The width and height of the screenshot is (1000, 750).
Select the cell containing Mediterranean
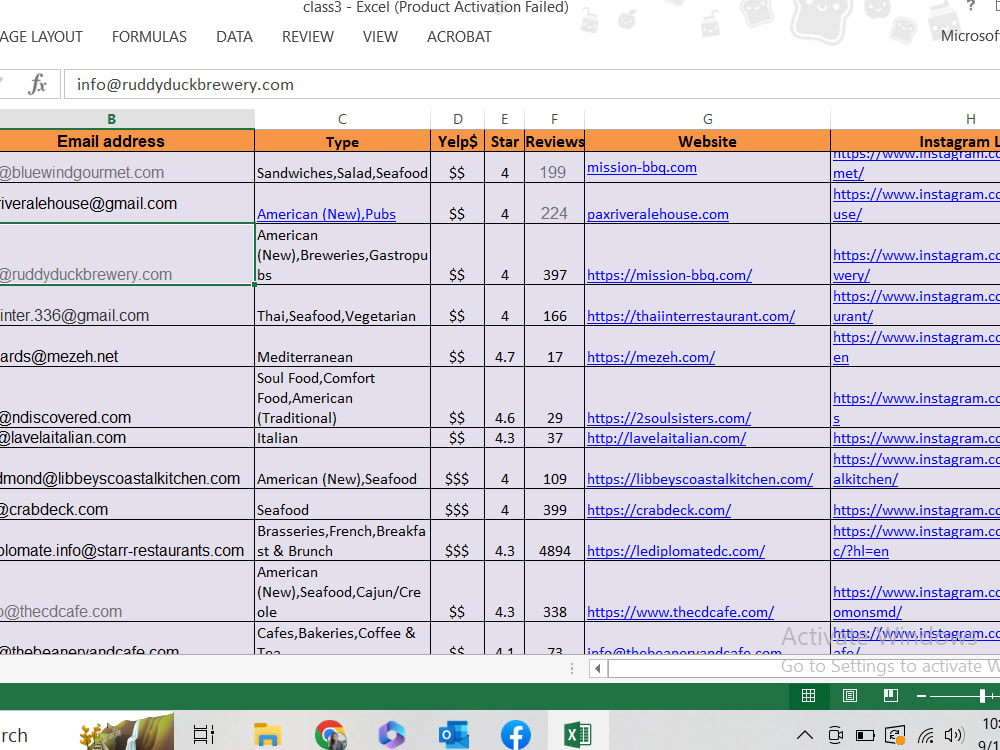point(342,346)
